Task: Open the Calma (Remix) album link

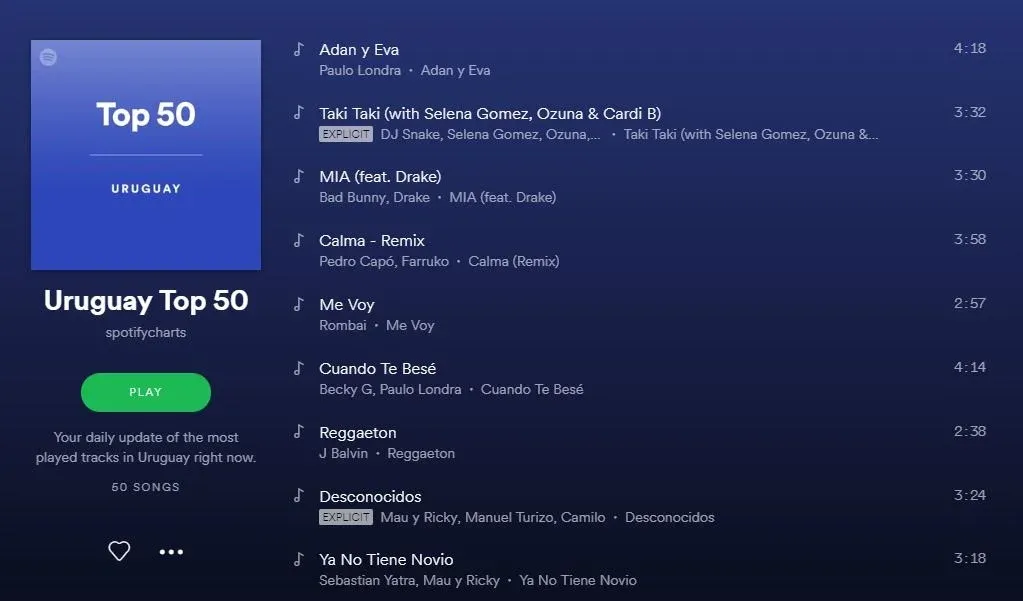Action: [513, 261]
